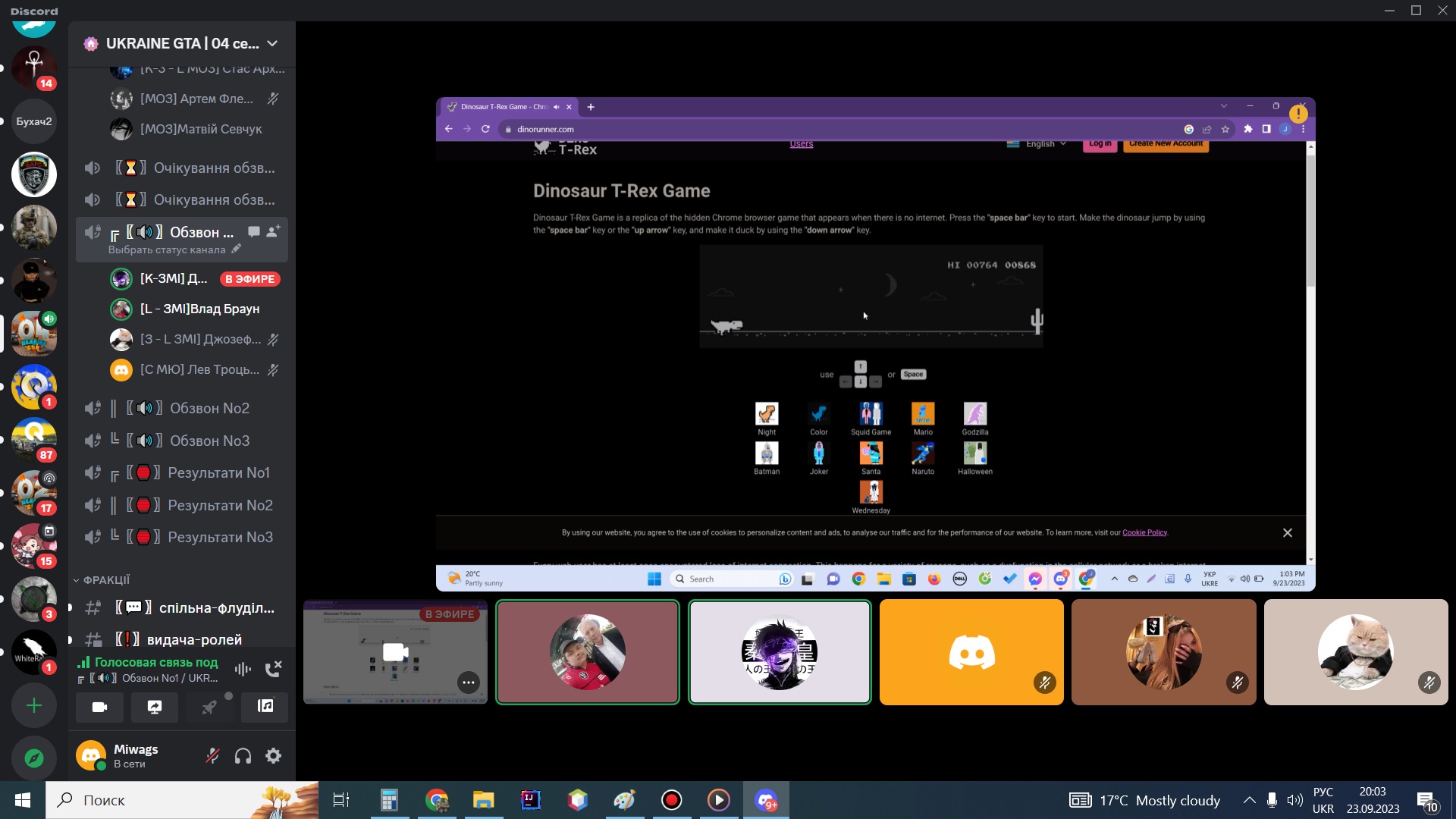The image size is (1456, 819).
Task: Join the Обзвон No3 voice channel
Action: (x=182, y=441)
